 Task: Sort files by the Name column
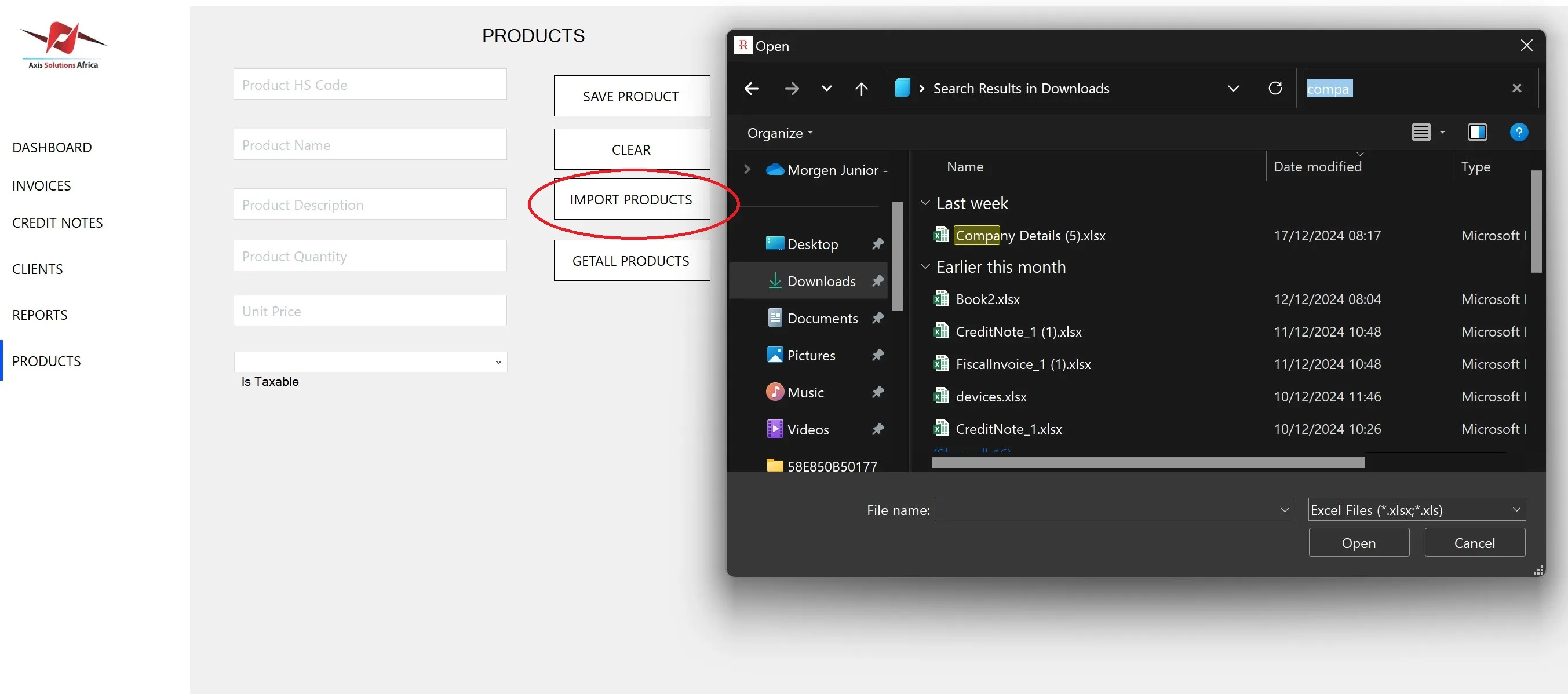tap(965, 167)
